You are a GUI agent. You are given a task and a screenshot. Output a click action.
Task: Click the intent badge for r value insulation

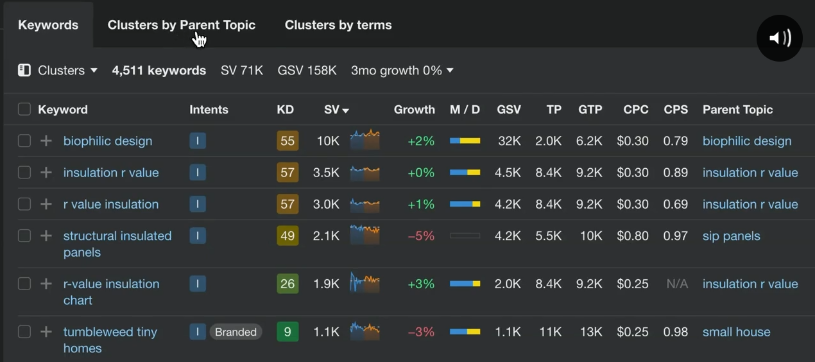(198, 204)
